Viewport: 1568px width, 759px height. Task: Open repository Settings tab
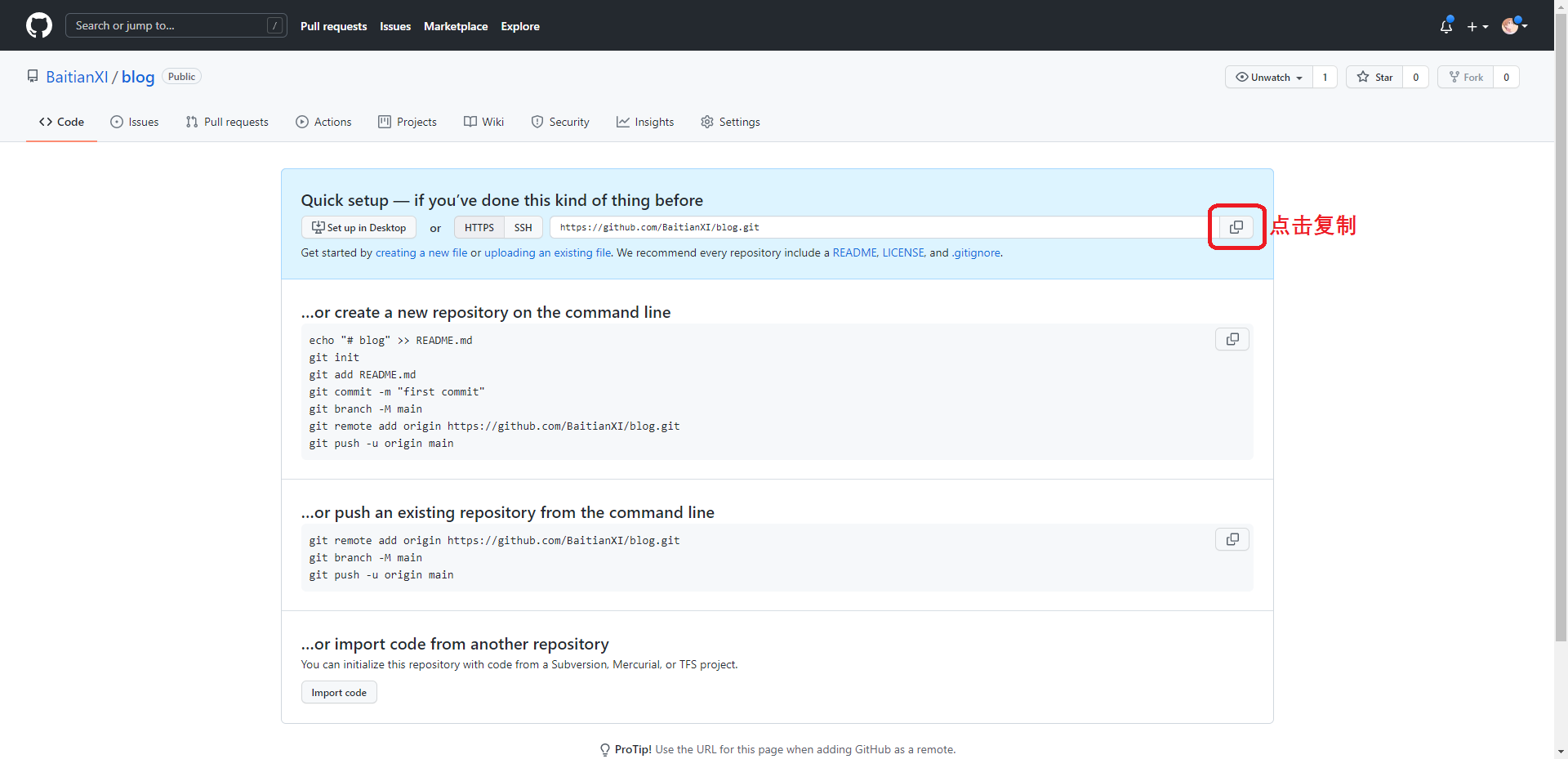(730, 122)
